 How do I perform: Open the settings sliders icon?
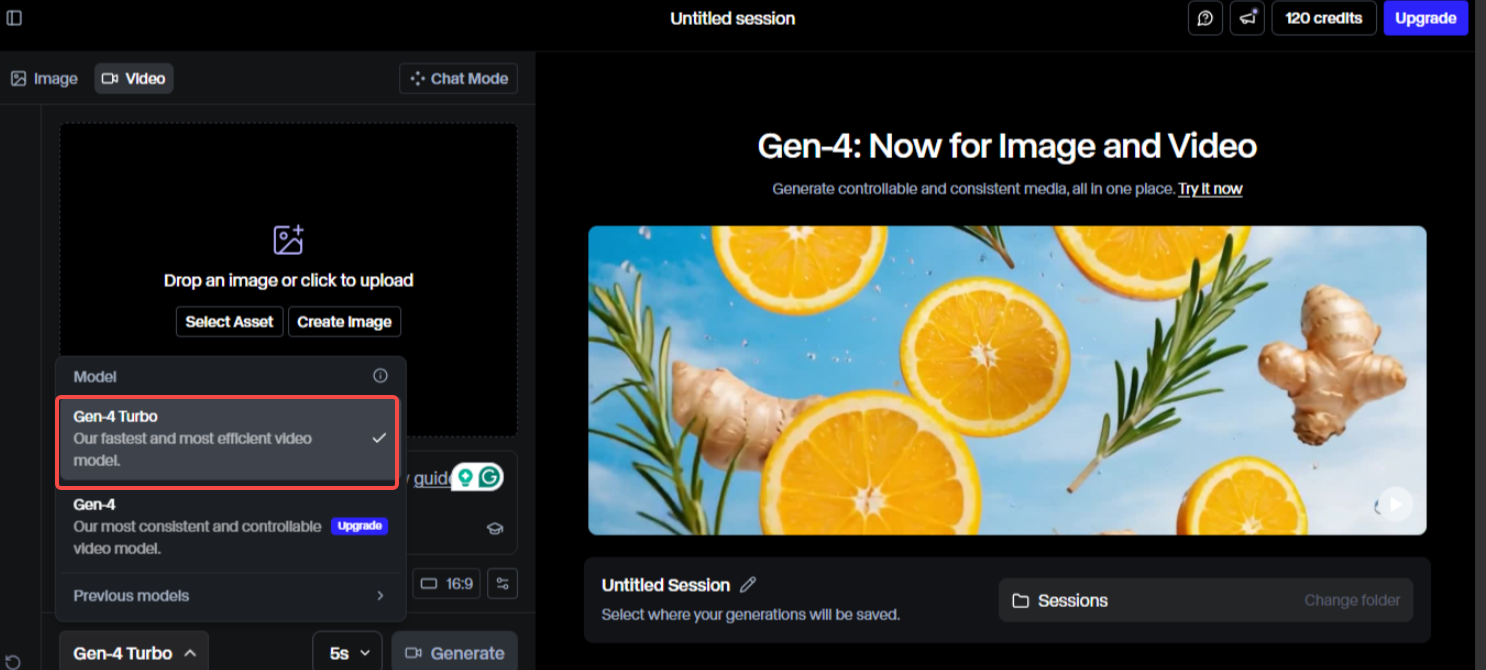(x=502, y=584)
